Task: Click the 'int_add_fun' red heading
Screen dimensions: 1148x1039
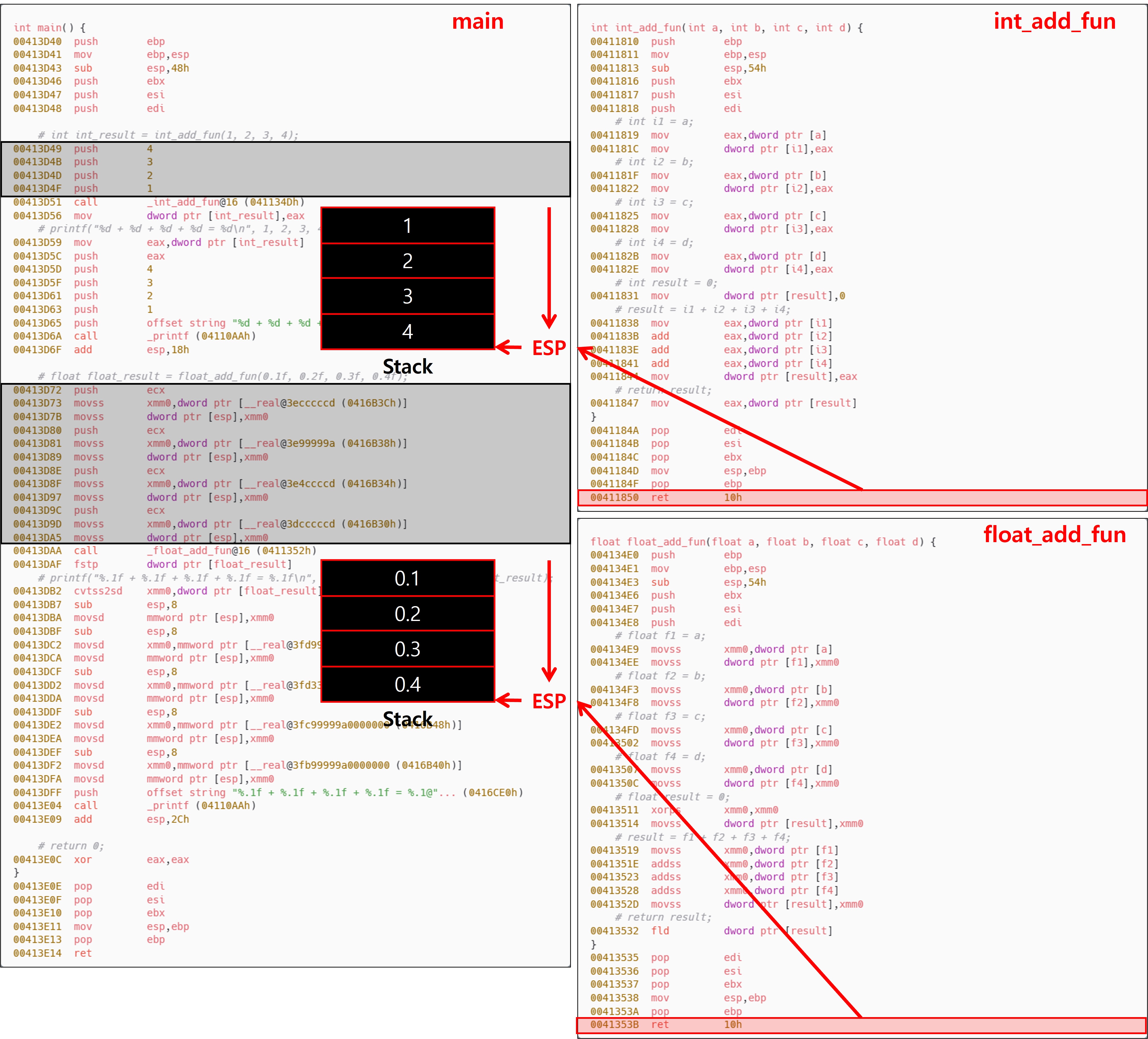Action: [x=1054, y=22]
